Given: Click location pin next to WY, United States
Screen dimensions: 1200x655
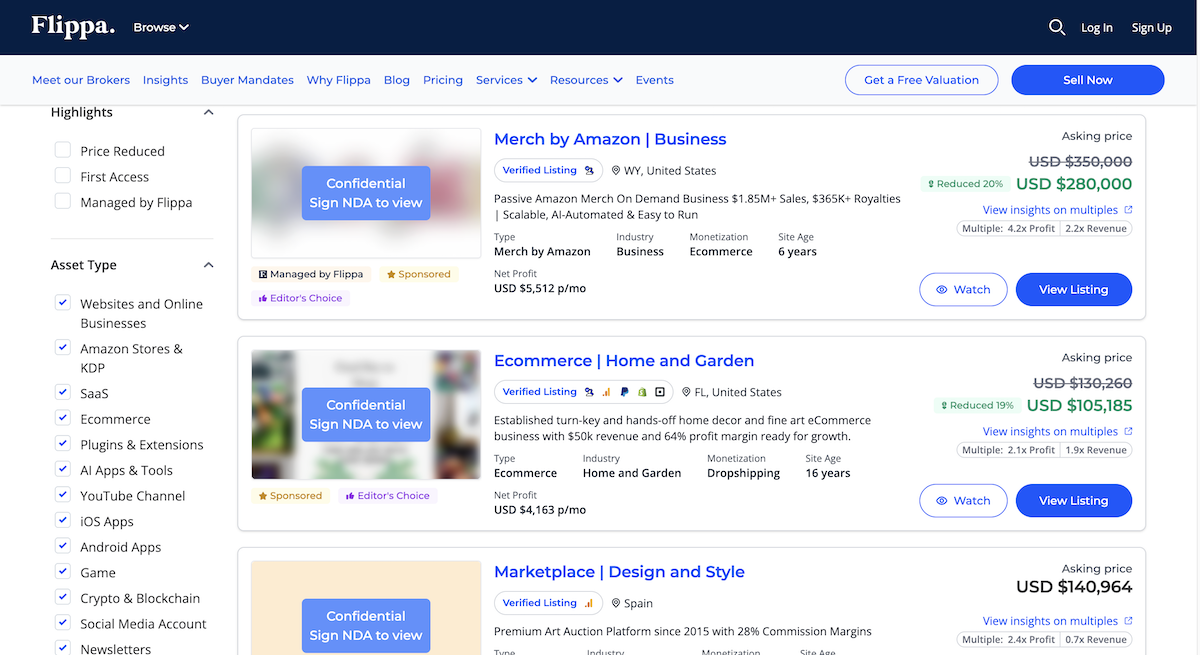Looking at the screenshot, I should (616, 171).
